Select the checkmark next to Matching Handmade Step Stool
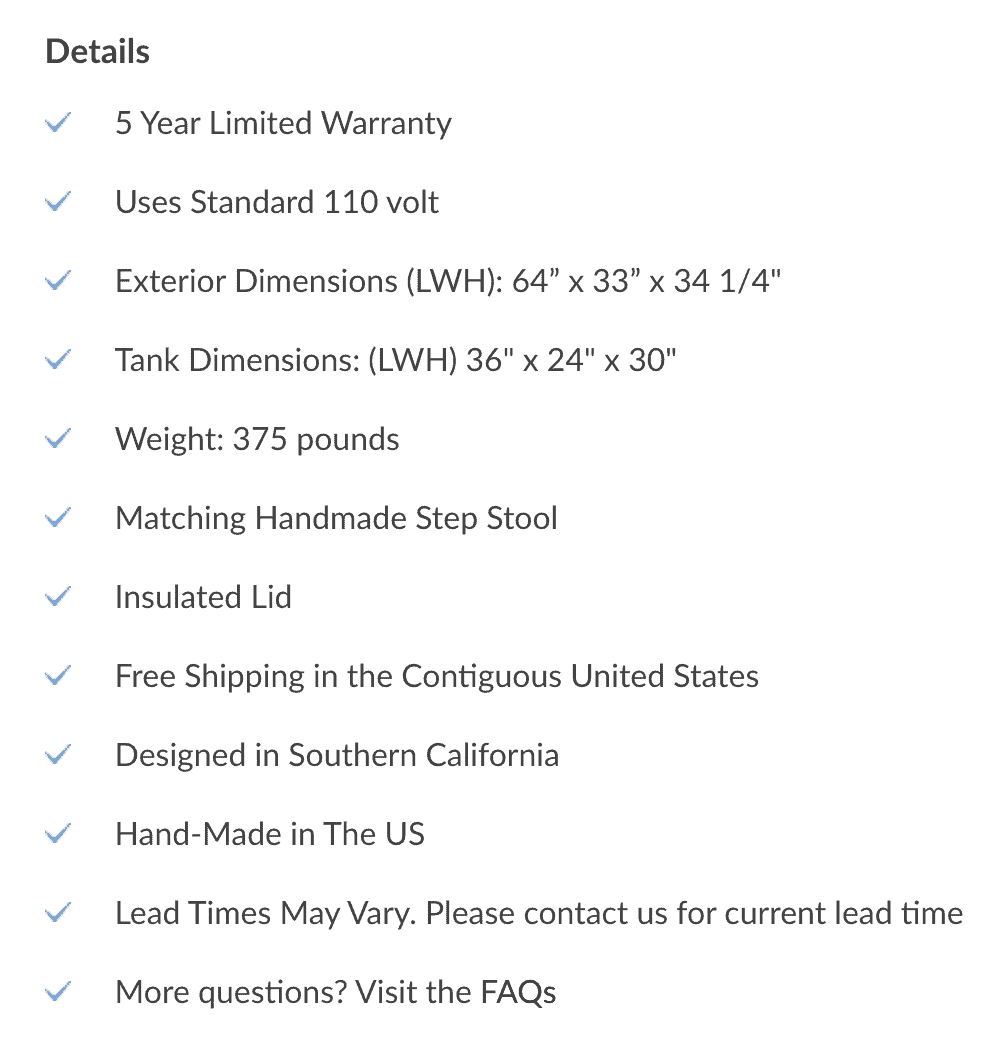This screenshot has width=1000, height=1048. (58, 517)
